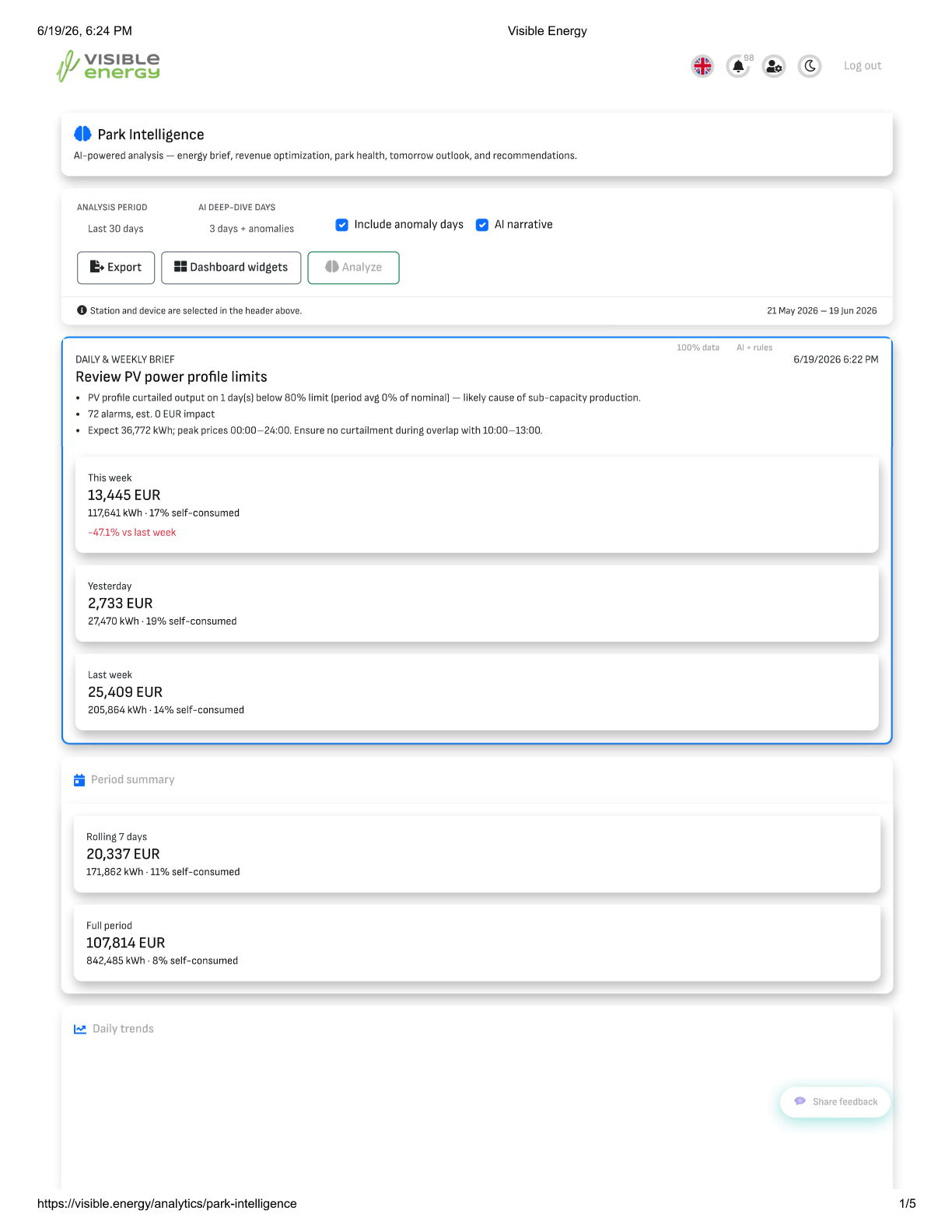Click the Rolling 7 days 20,337 EUR value
This screenshot has height=1232, width=952.
(x=123, y=854)
